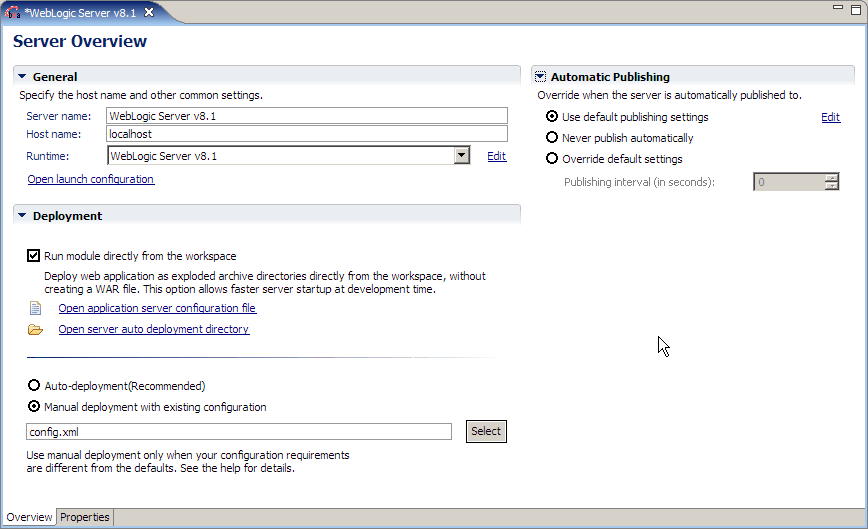Click the folder icon beside auto deployment directory
The width and height of the screenshot is (868, 529).
point(35,330)
